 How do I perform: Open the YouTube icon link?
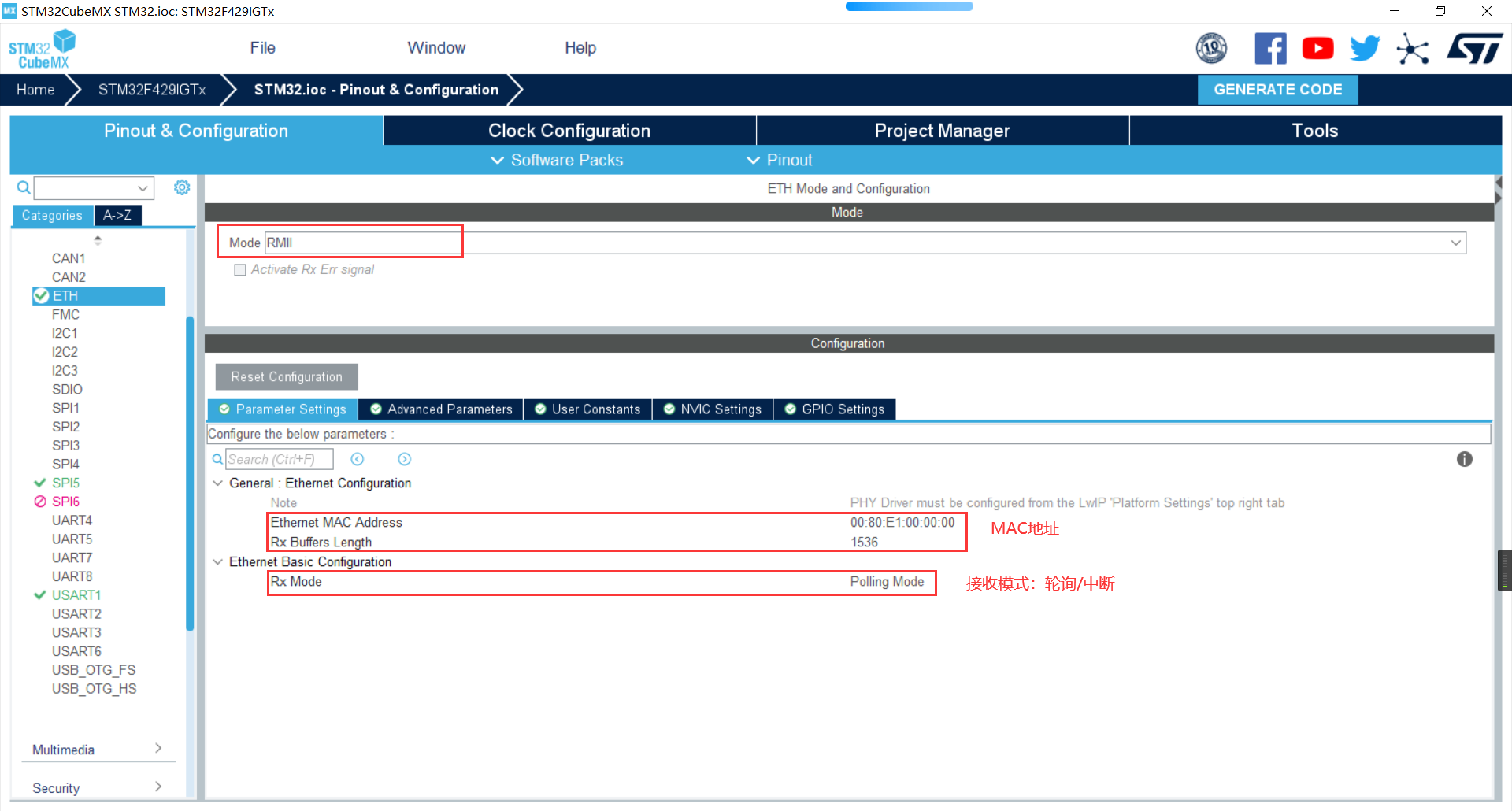click(1317, 49)
